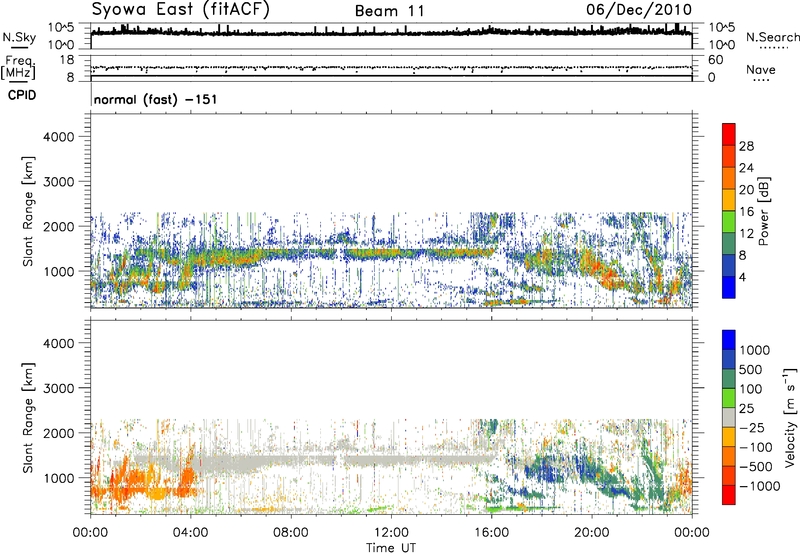
Task: Click the '4' value on power color bar
Action: coord(743,277)
